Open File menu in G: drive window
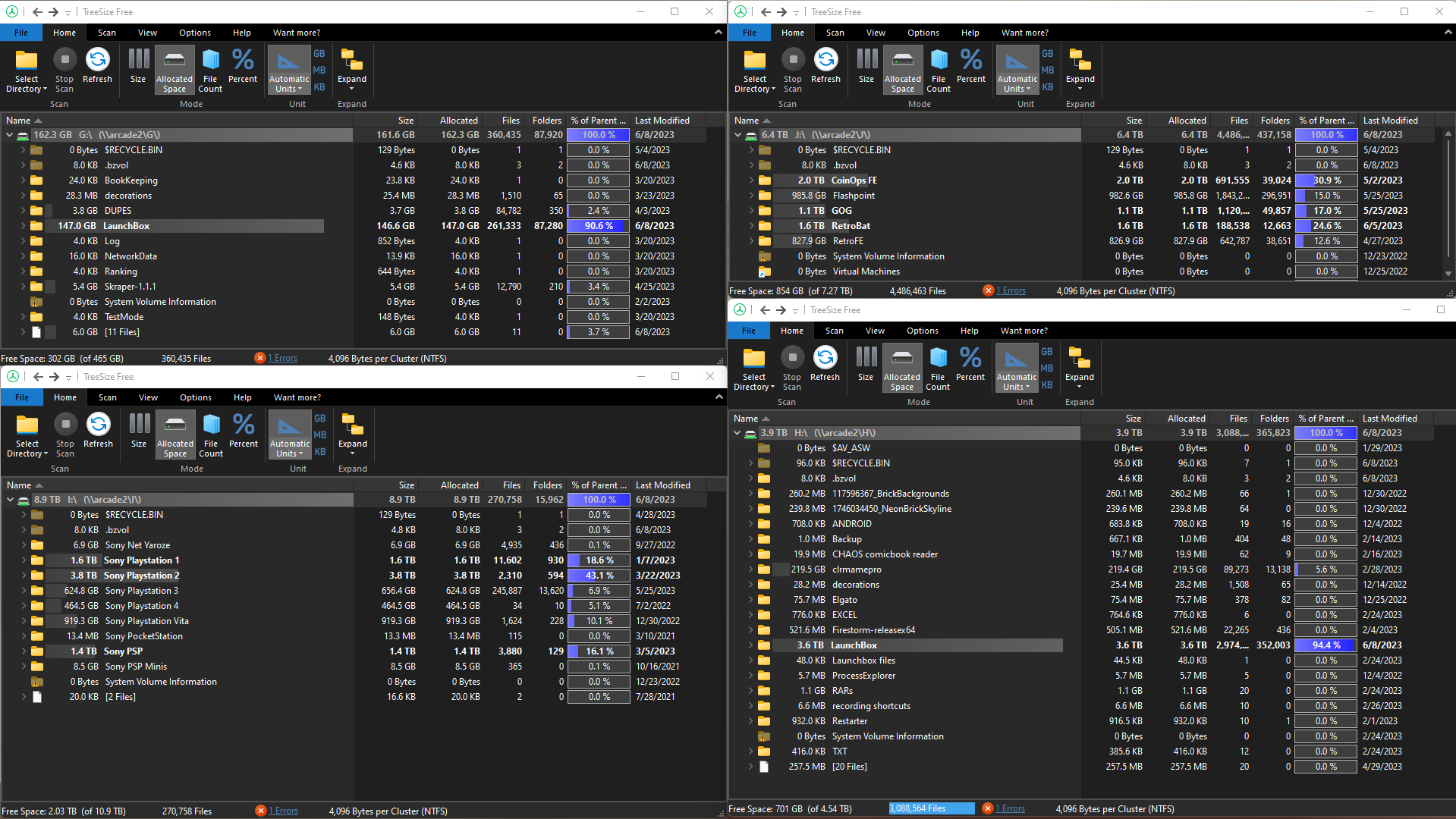The image size is (1456, 819). point(21,33)
